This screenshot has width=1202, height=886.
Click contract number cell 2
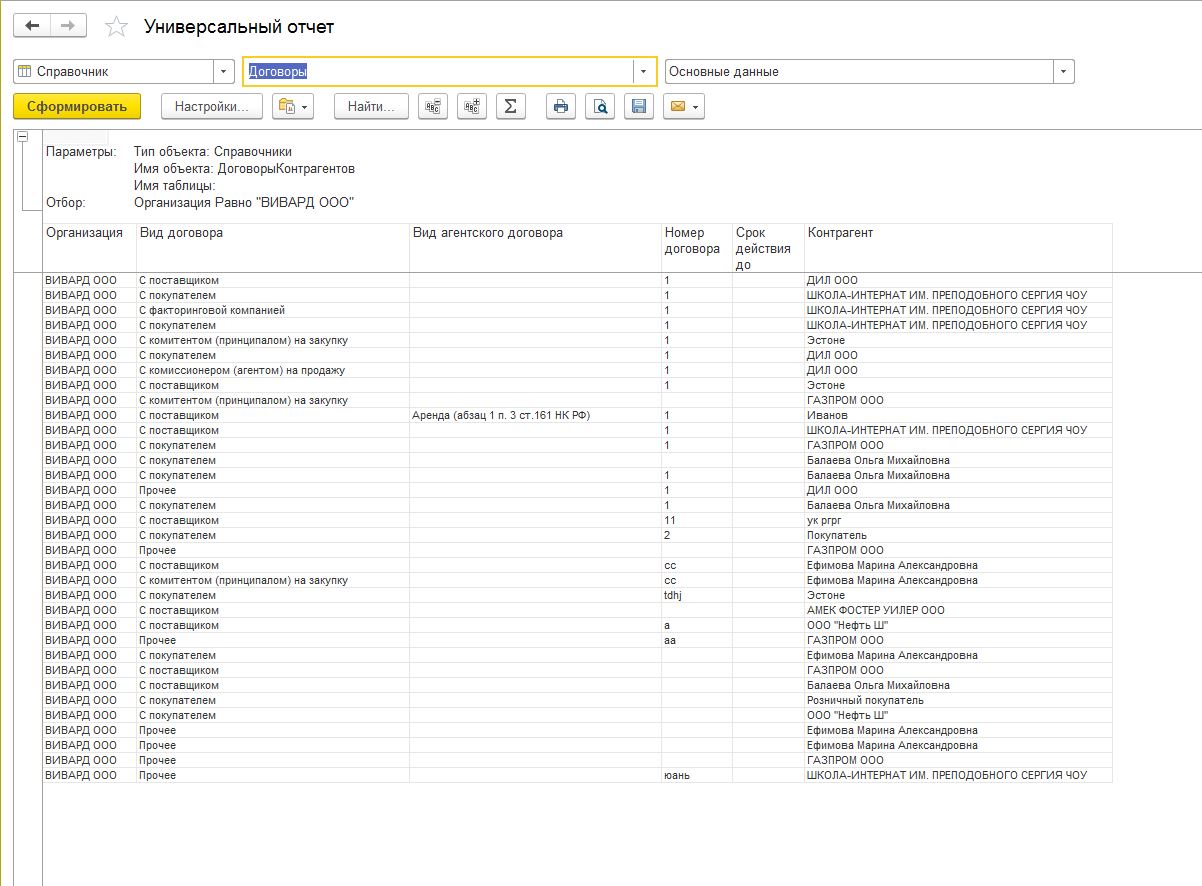696,535
